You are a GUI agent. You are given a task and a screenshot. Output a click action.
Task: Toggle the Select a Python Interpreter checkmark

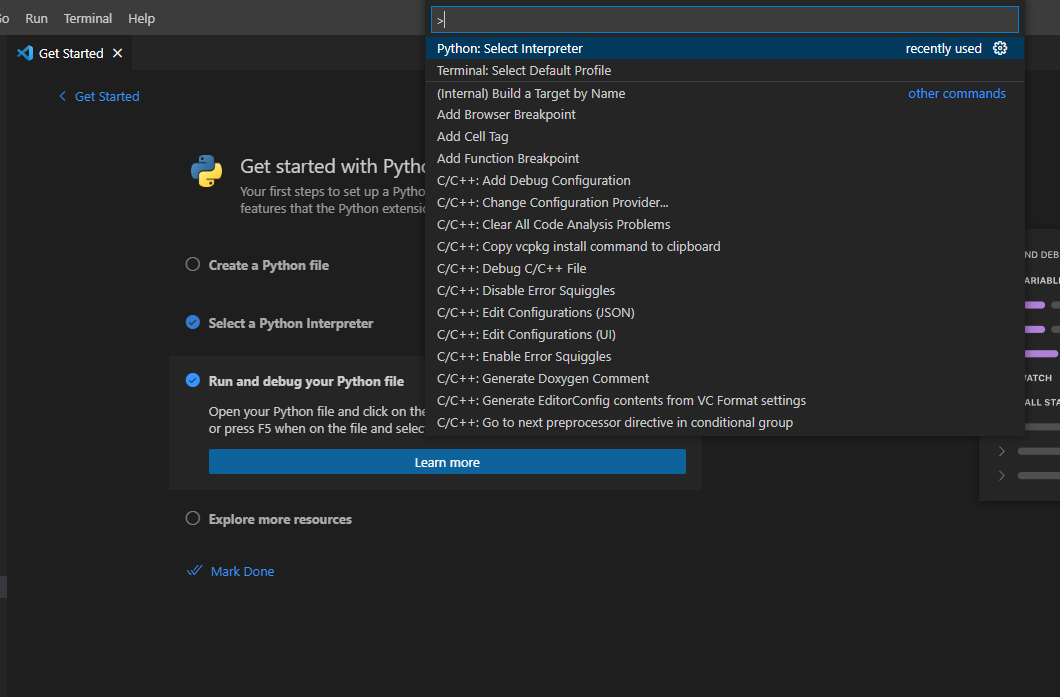[x=193, y=322]
